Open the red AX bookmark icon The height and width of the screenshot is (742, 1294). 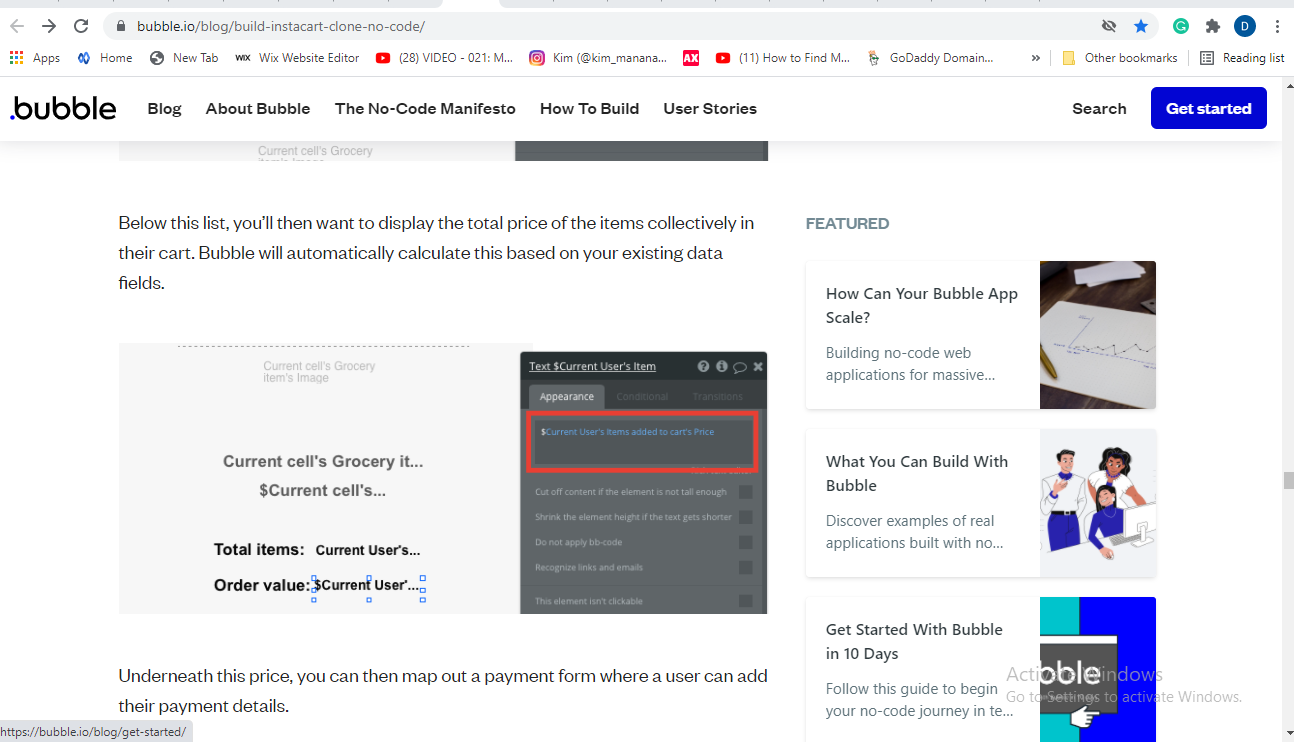[x=691, y=58]
